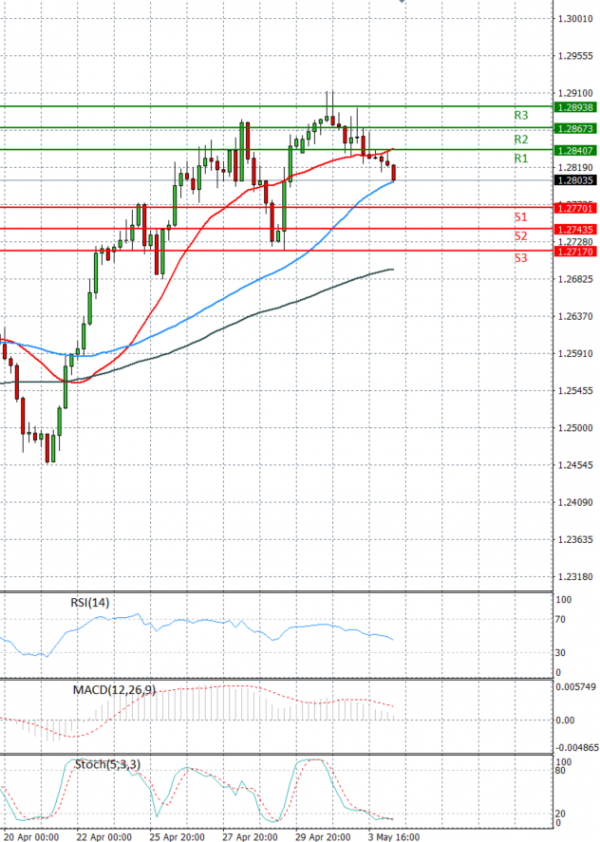This screenshot has width=600, height=842.
Task: Click the S2 support price label 1.27435
Action: pyautogui.click(x=576, y=230)
